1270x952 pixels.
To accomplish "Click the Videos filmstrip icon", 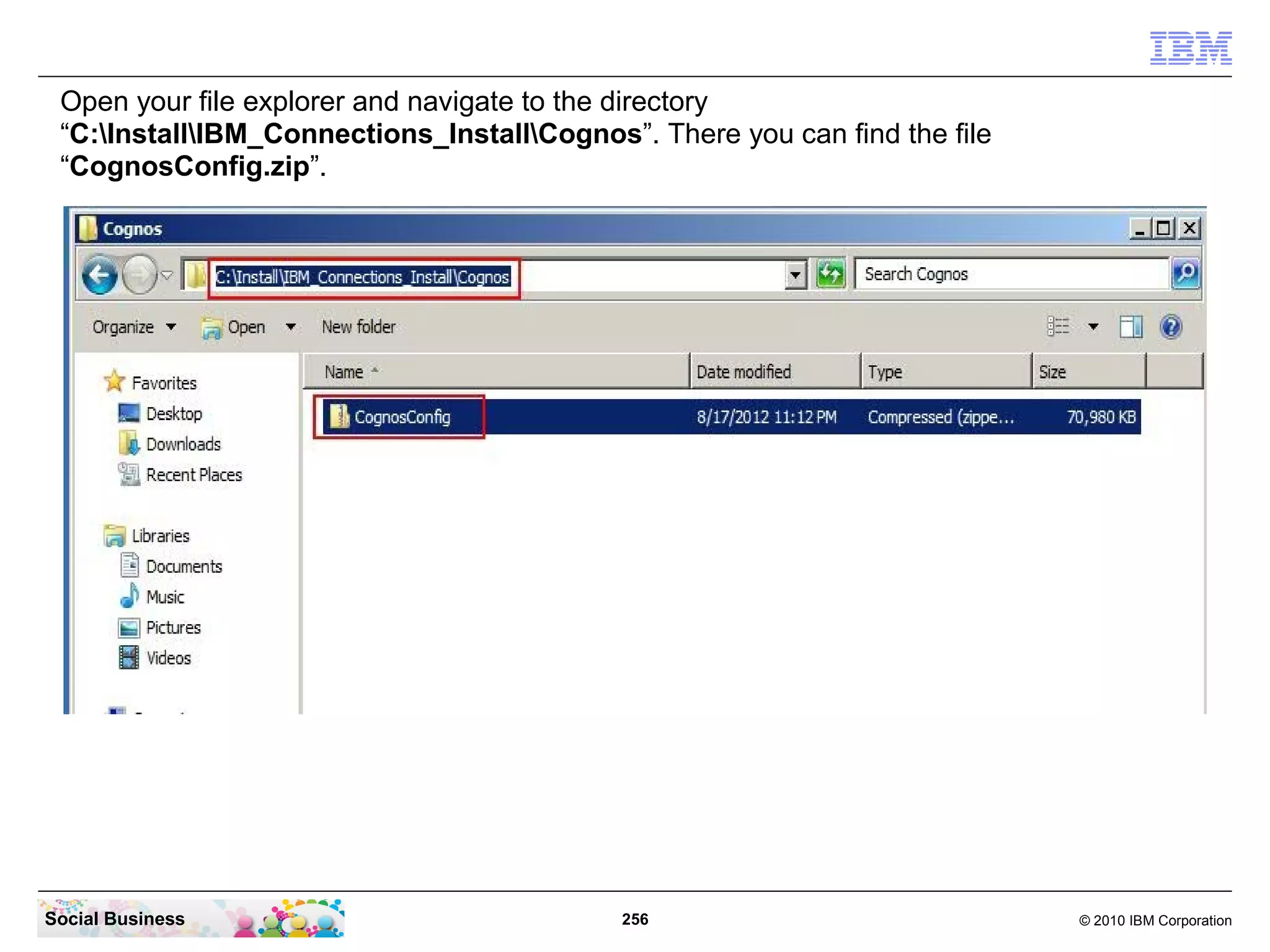I will [129, 657].
